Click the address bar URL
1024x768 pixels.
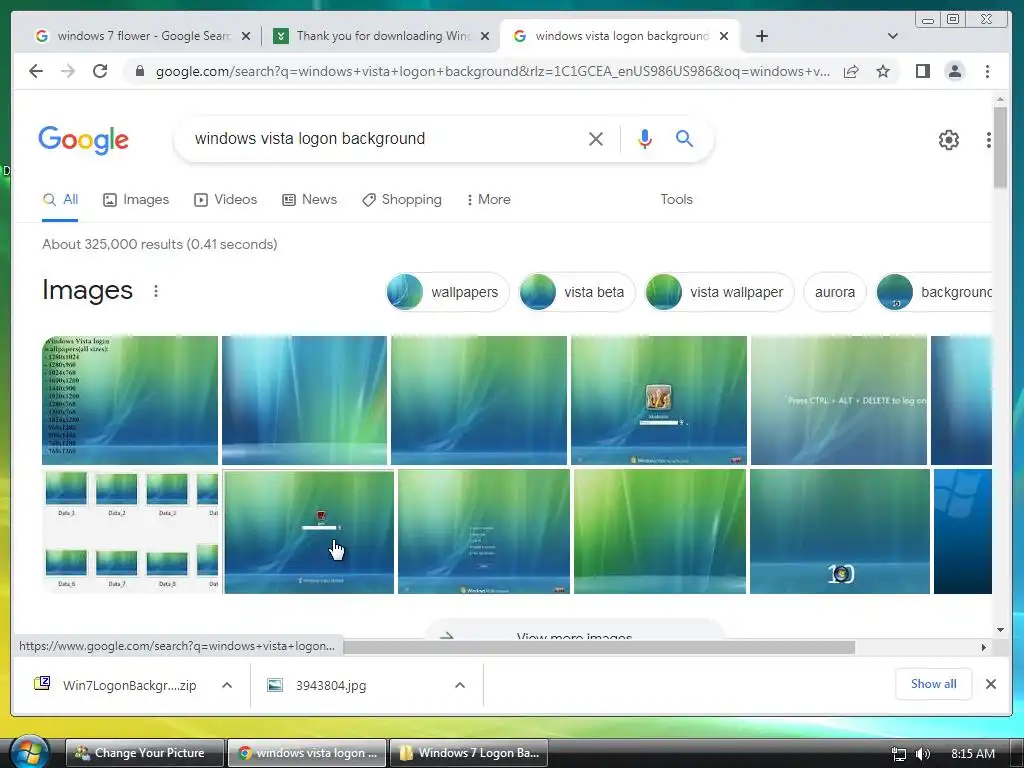493,71
